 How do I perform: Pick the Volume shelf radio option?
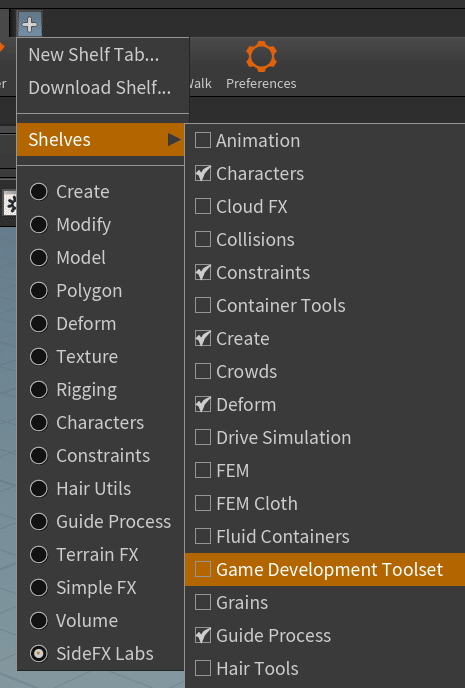click(x=39, y=620)
